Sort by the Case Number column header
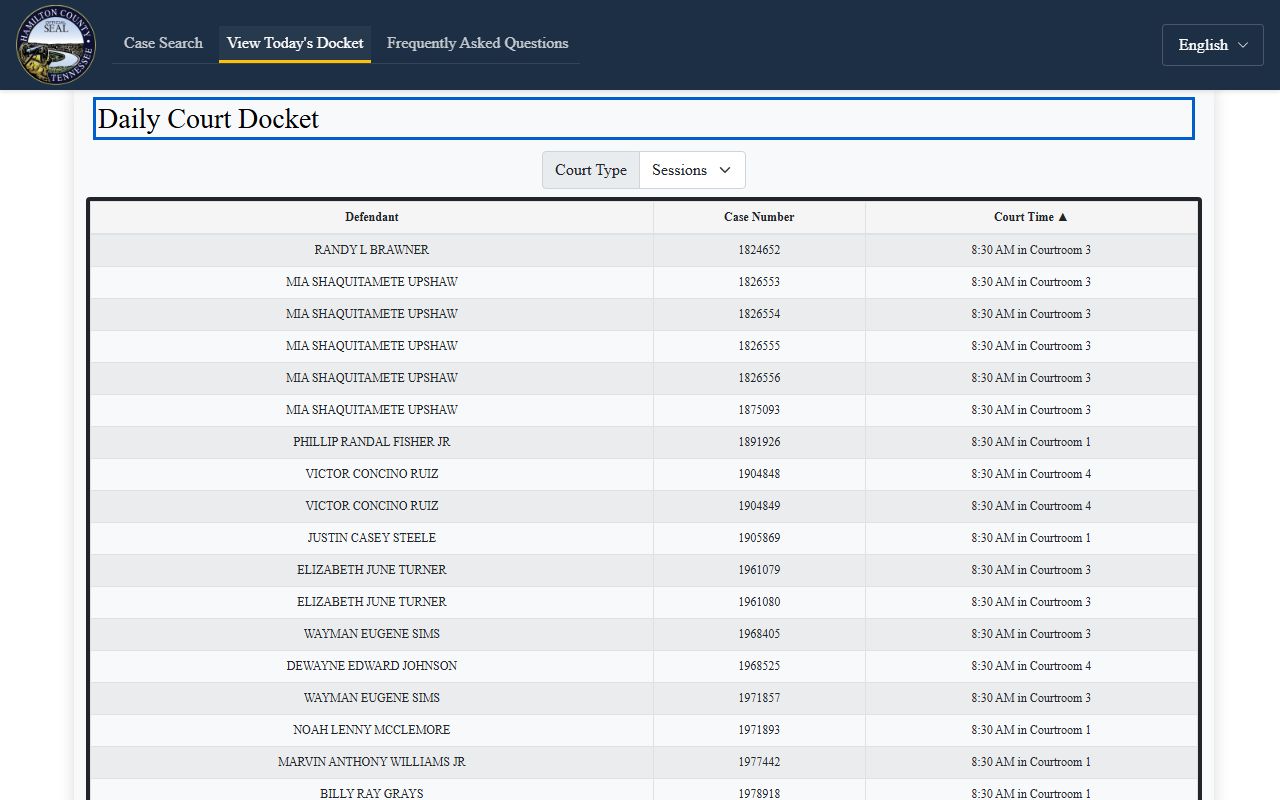 coord(759,217)
